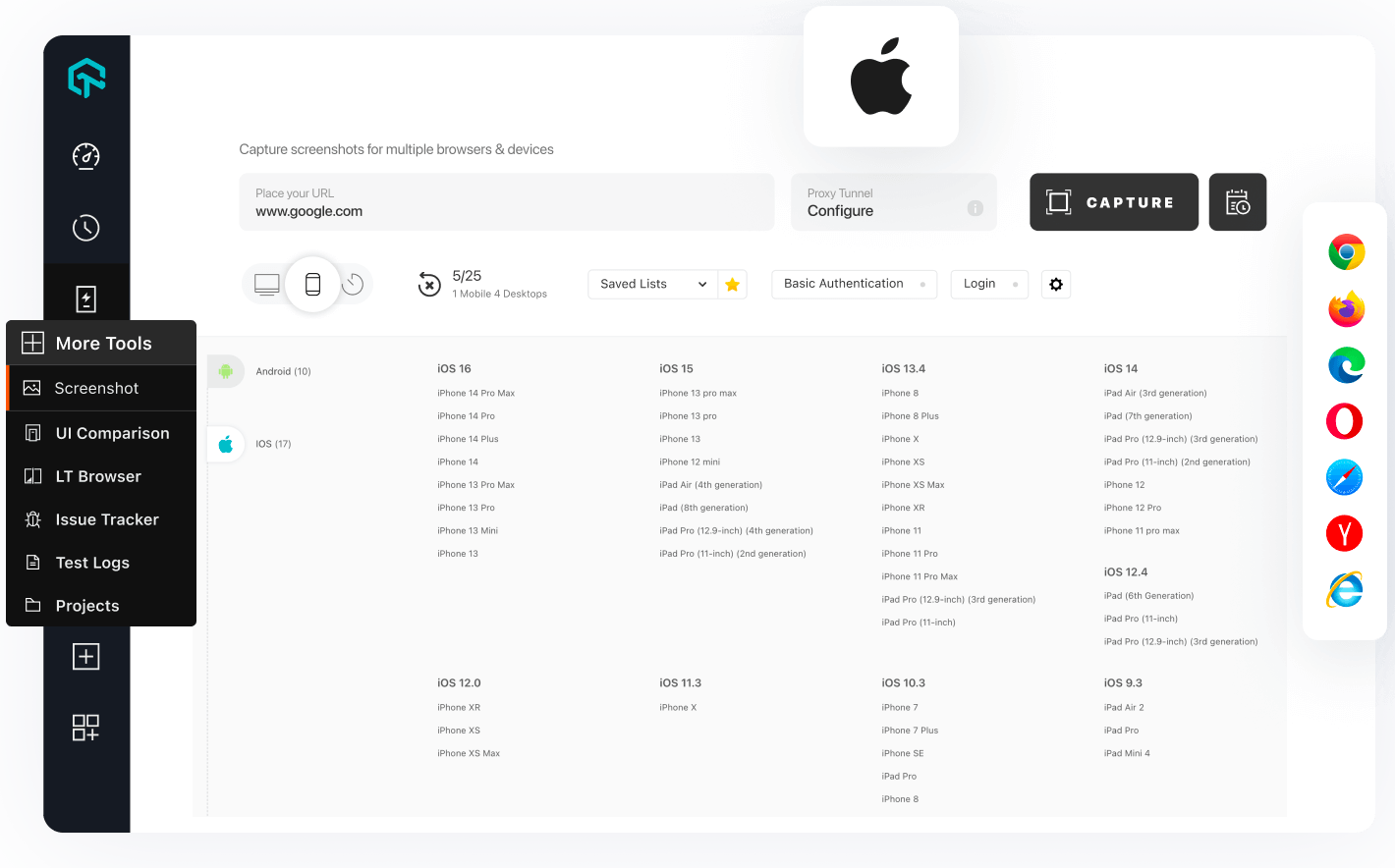Open screenshot settings via the gear icon
1395x868 pixels.
pos(1056,284)
